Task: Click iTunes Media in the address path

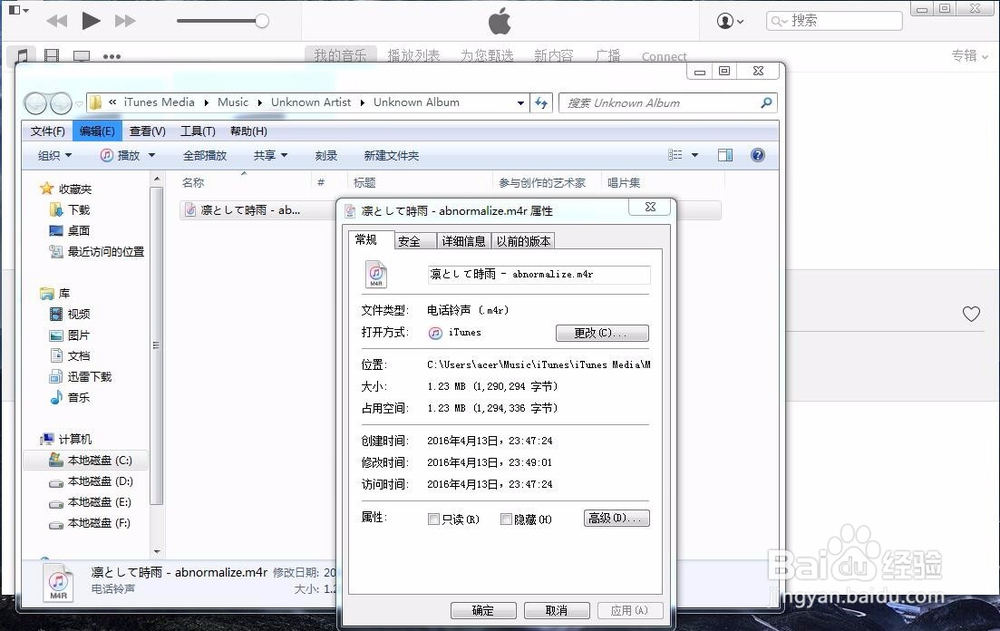Action: pos(159,102)
